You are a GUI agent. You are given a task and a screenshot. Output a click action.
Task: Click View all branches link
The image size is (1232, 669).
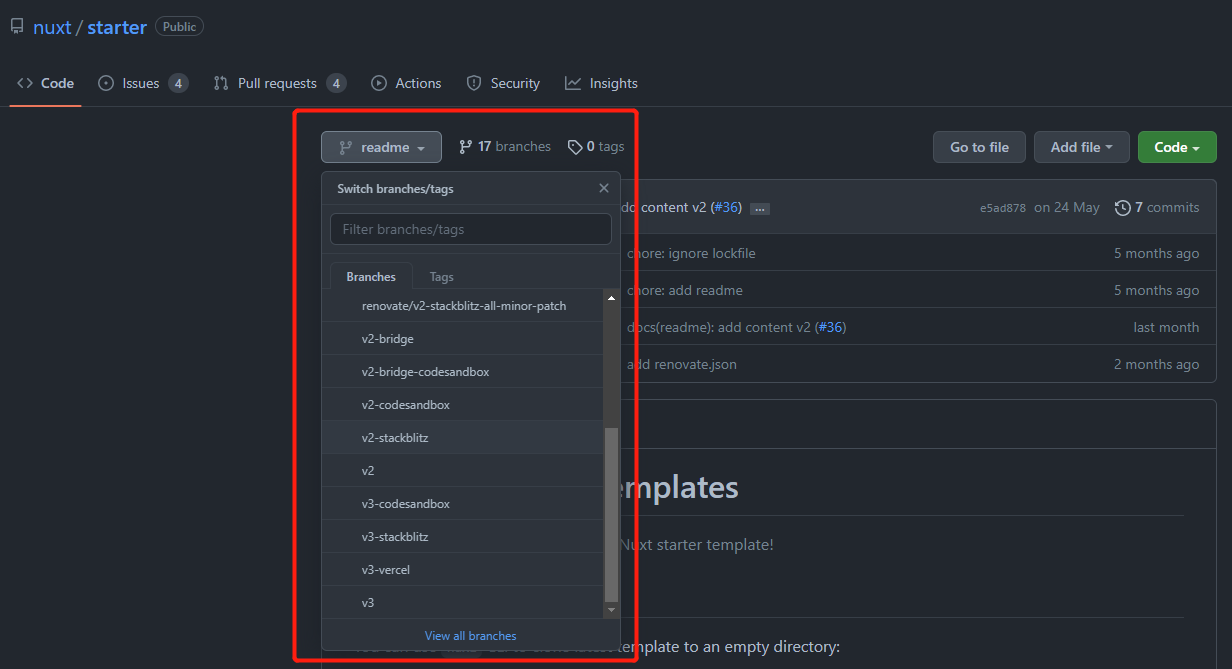coord(471,635)
